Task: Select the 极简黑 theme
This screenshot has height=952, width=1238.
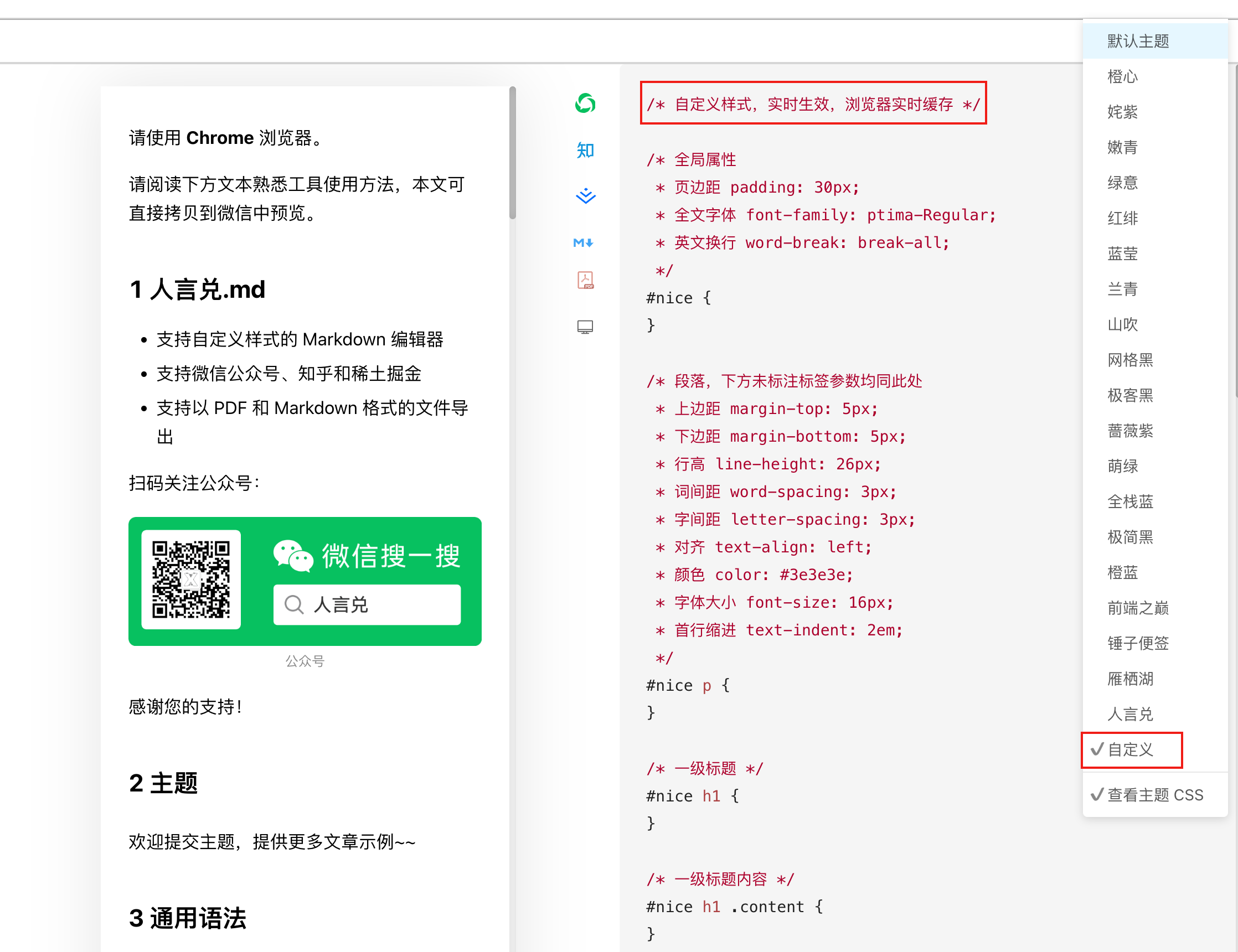Action: [x=1155, y=537]
